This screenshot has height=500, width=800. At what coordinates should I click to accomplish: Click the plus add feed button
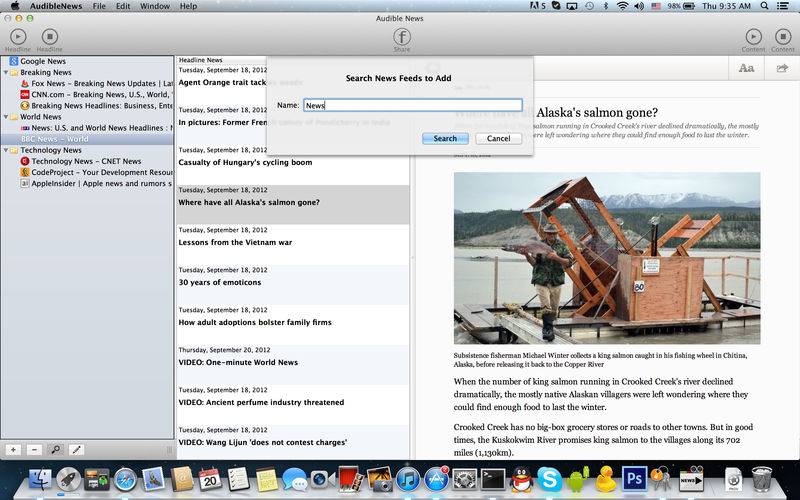(x=13, y=450)
